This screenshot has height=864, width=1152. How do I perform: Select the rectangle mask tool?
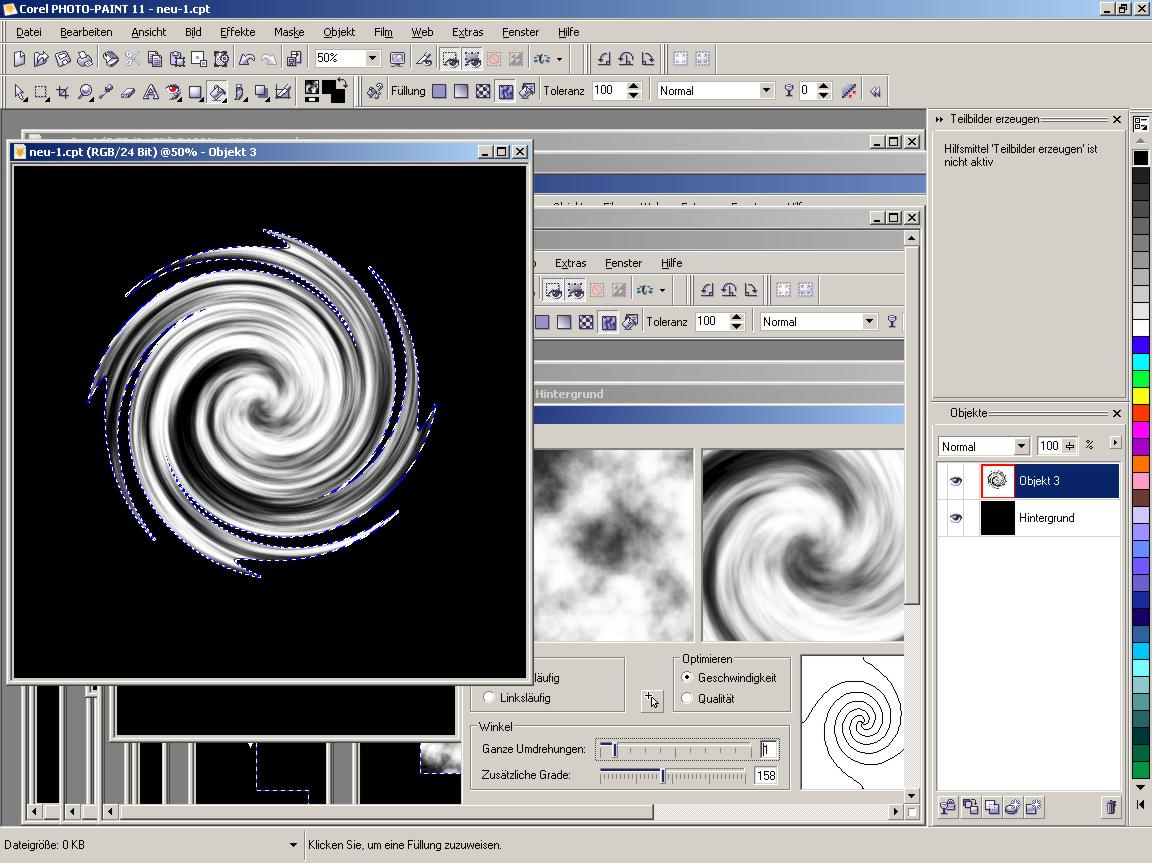(x=41, y=92)
